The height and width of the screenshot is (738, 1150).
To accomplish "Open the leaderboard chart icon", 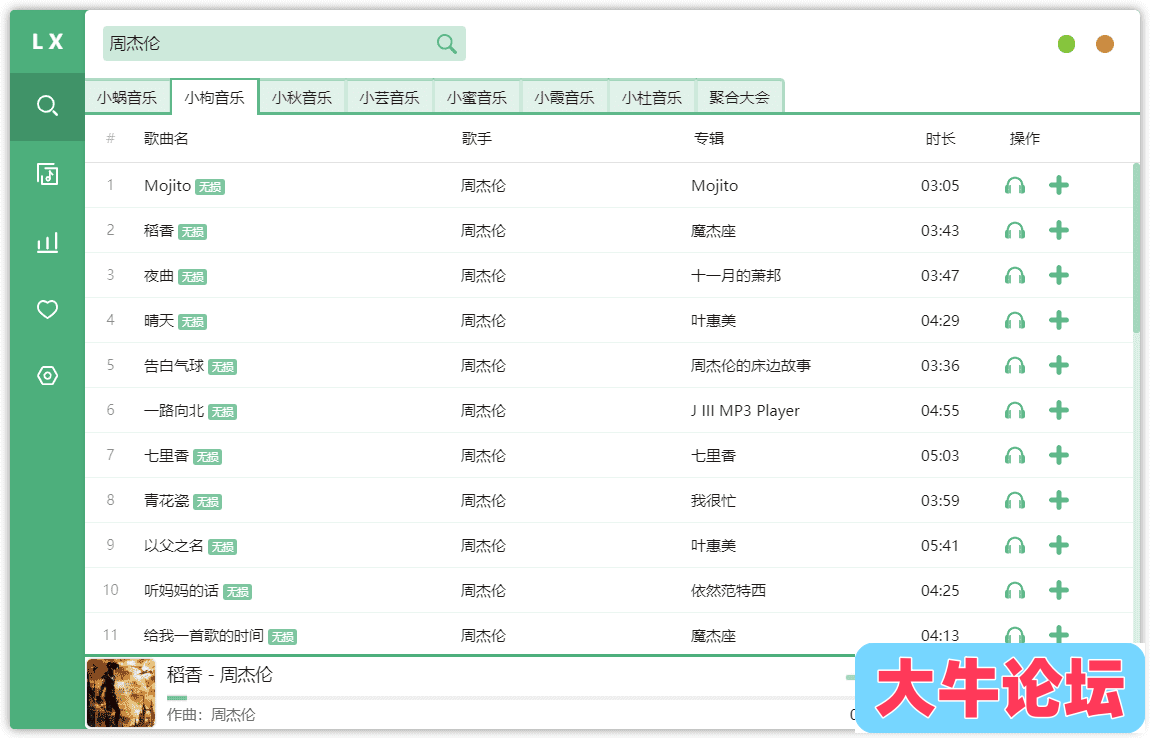I will point(48,242).
